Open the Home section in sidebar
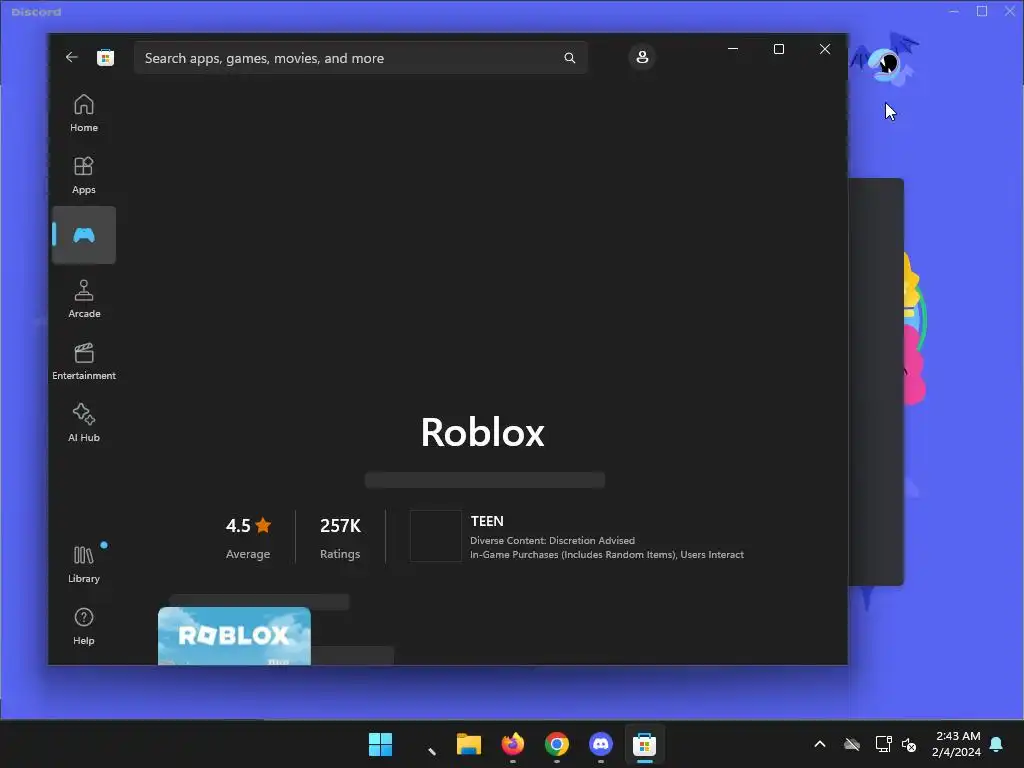The height and width of the screenshot is (768, 1024). coord(84,113)
